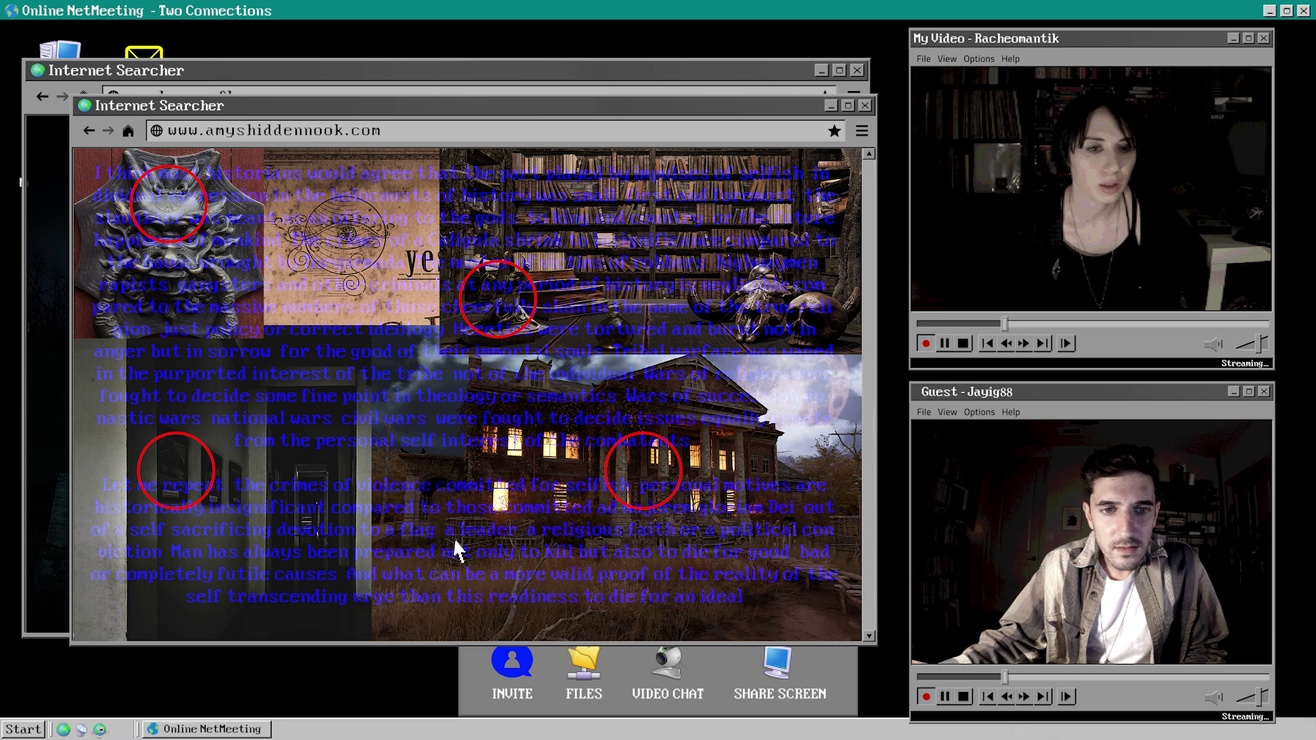Image resolution: width=1316 pixels, height=740 pixels.
Task: Bookmark page with the star icon
Action: 834,131
